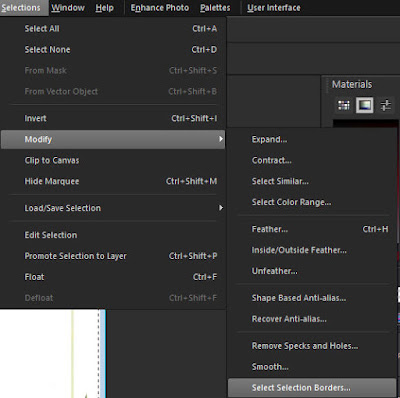Select the Rainbow view in the Materials palette
The height and width of the screenshot is (398, 400).
click(364, 105)
